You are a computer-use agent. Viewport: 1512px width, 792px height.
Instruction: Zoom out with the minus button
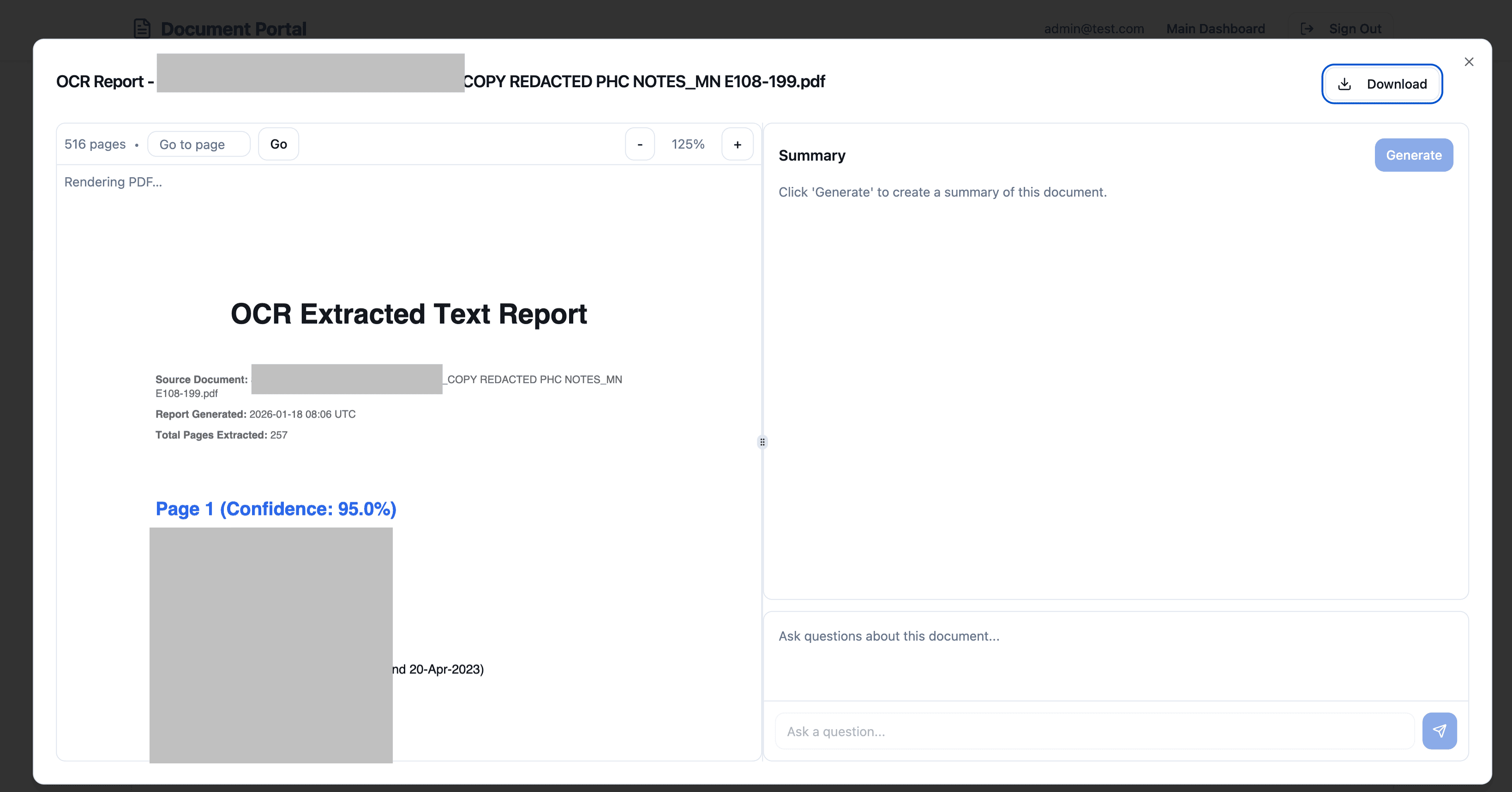[x=640, y=144]
